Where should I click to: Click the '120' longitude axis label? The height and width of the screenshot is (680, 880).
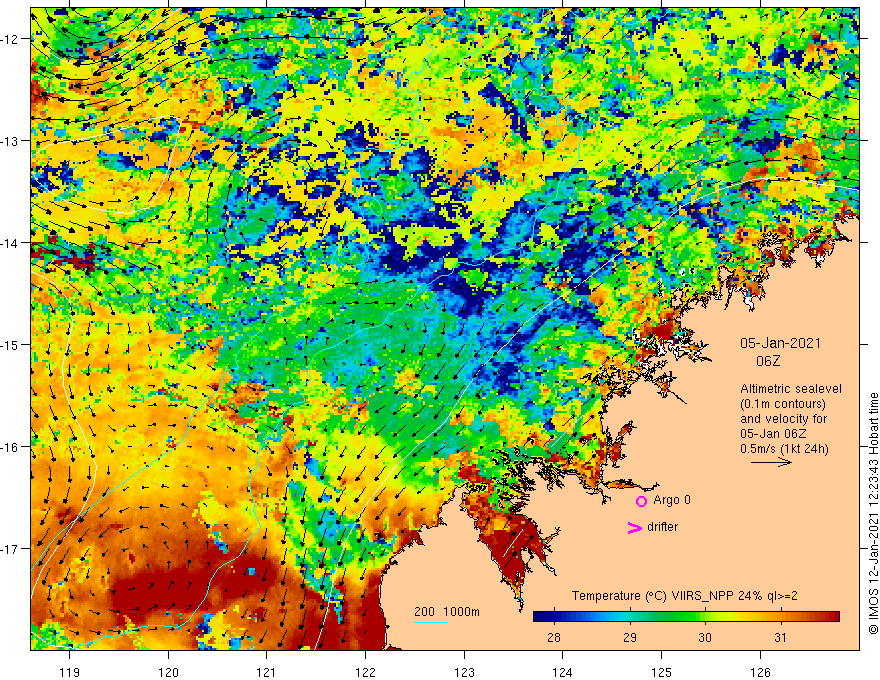coord(168,672)
